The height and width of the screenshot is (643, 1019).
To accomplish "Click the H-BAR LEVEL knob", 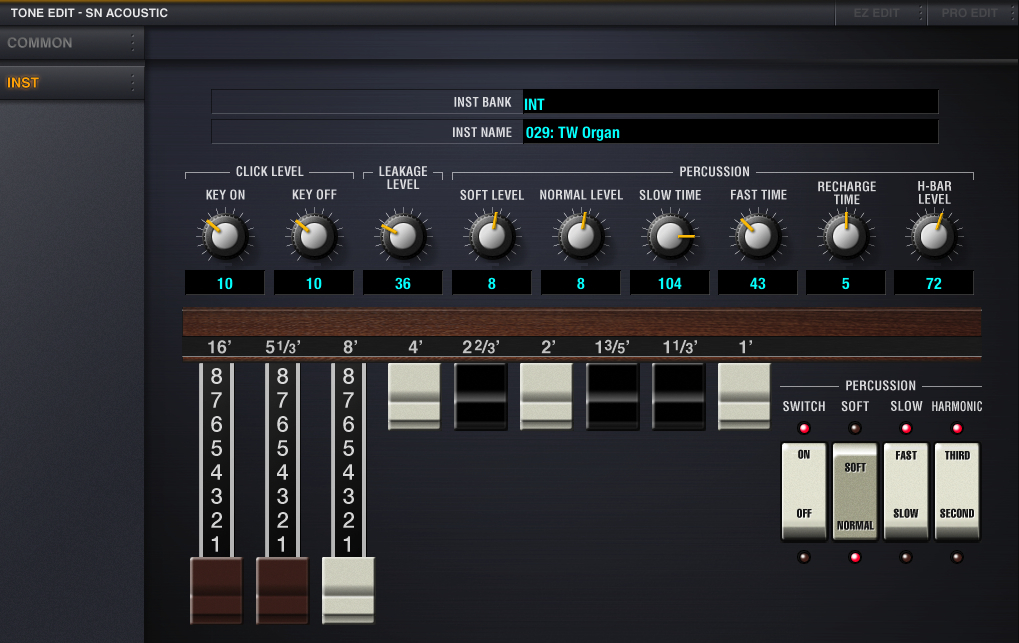I will (934, 236).
